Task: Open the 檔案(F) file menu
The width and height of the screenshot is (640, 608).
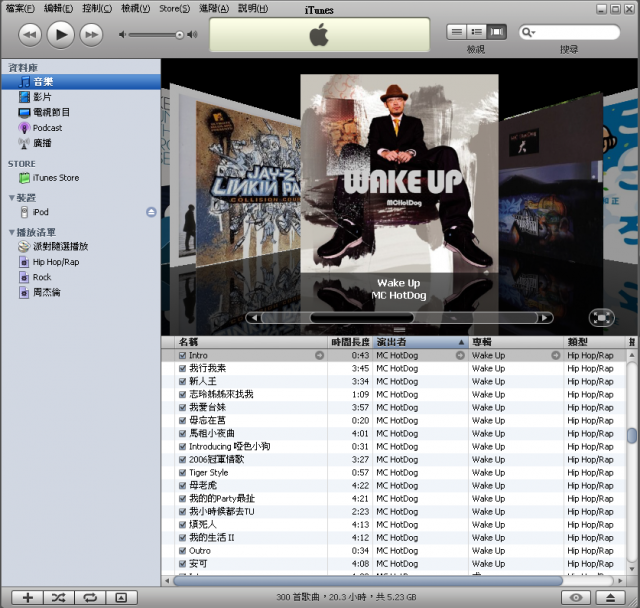Action: (20, 8)
